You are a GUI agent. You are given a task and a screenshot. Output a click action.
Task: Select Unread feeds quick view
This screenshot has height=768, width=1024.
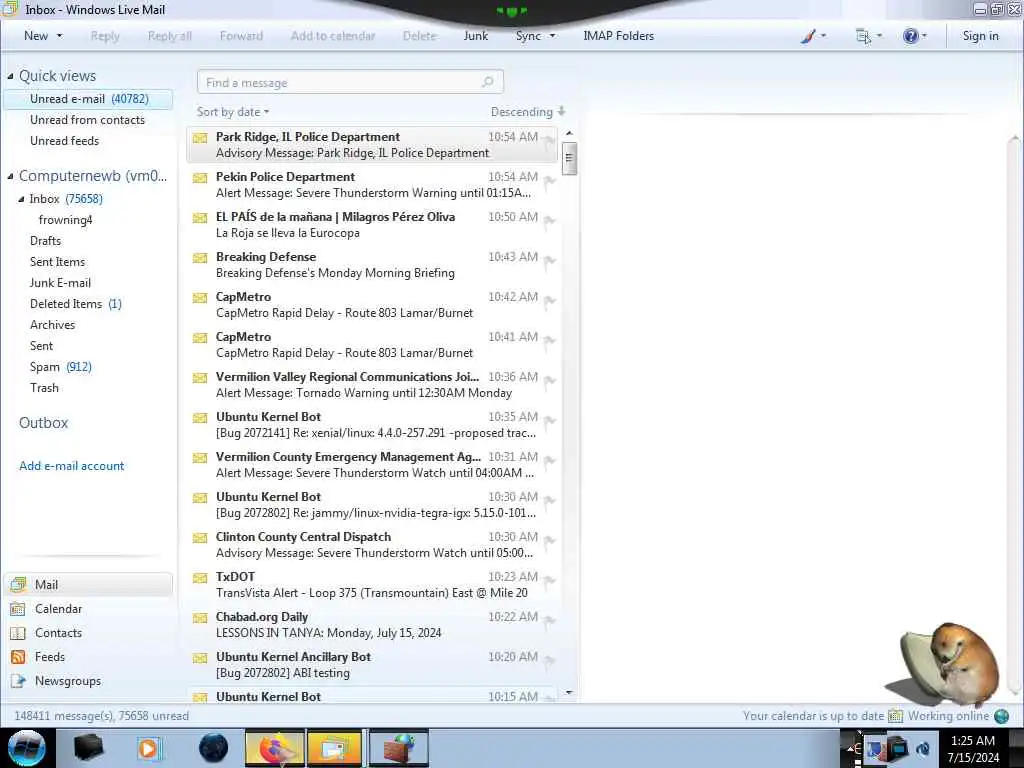tap(65, 141)
